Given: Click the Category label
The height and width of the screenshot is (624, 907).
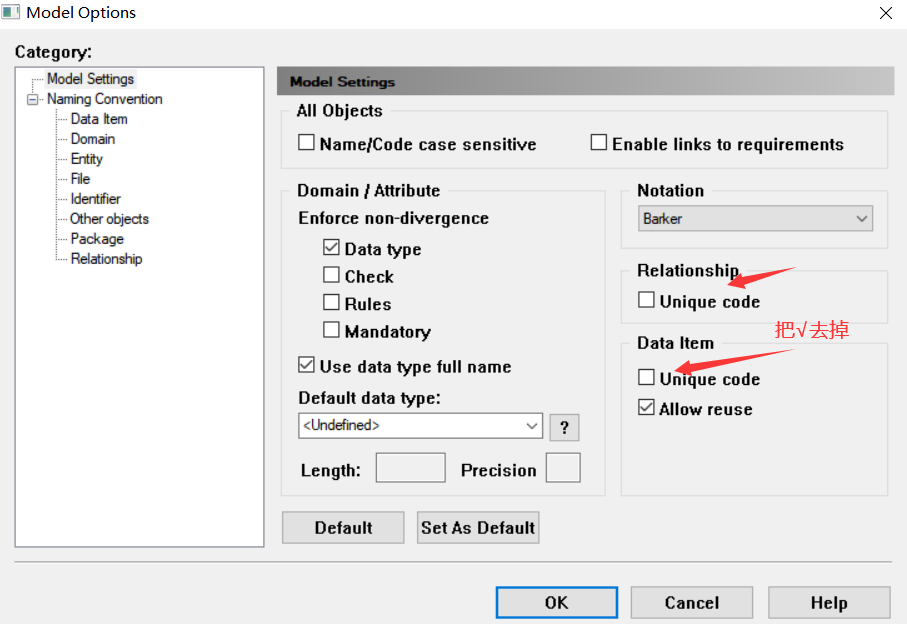Looking at the screenshot, I should point(53,52).
